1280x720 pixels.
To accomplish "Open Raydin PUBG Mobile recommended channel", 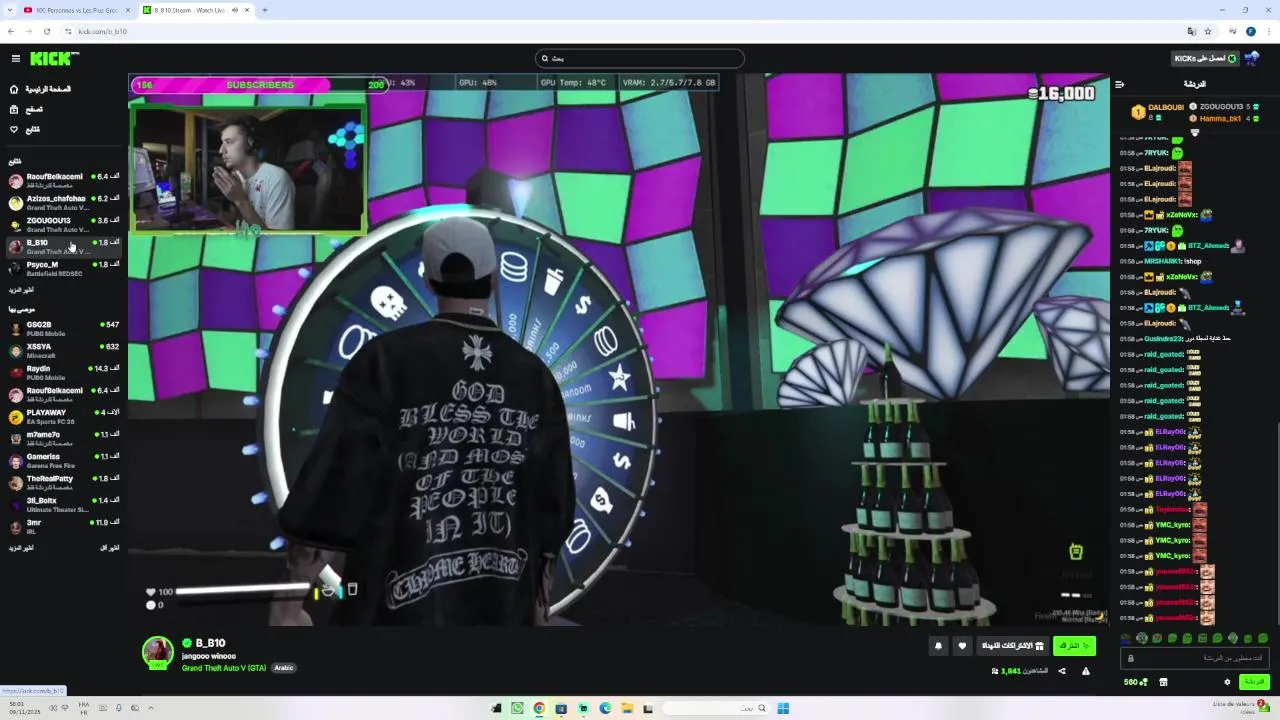I will (64, 372).
